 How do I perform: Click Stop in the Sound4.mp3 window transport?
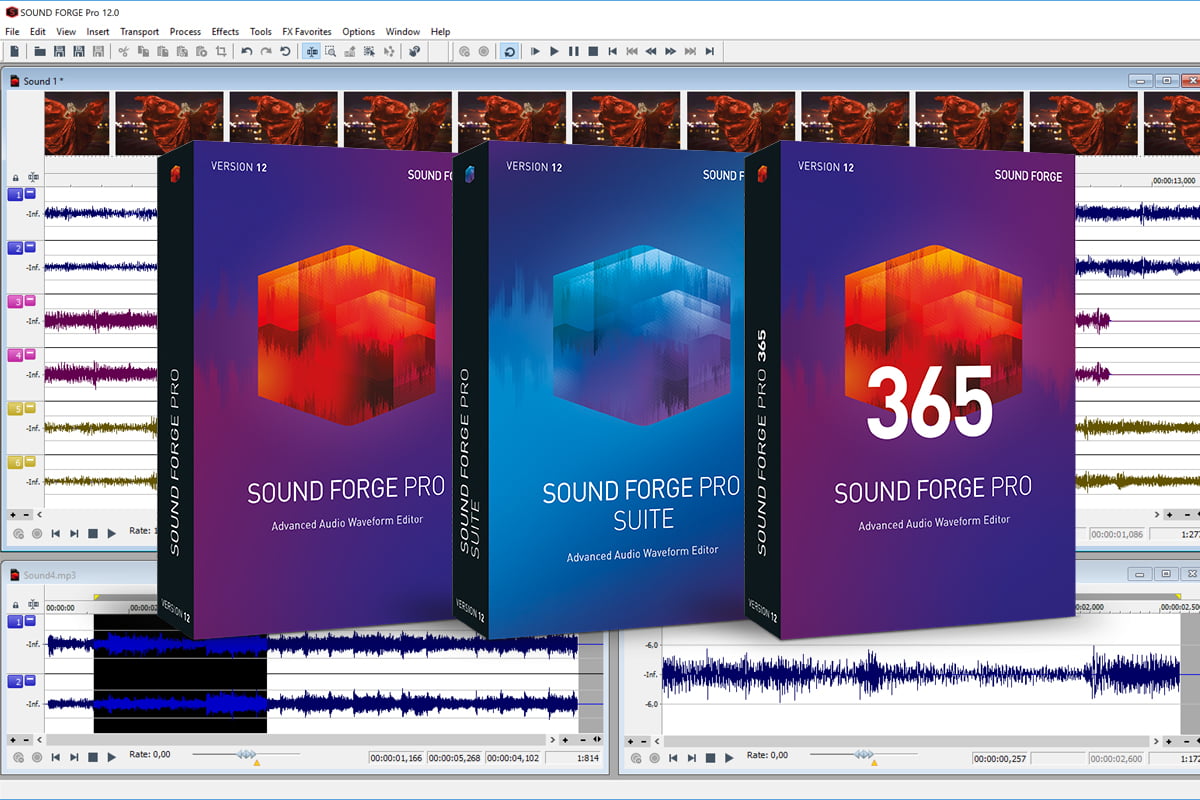click(93, 757)
